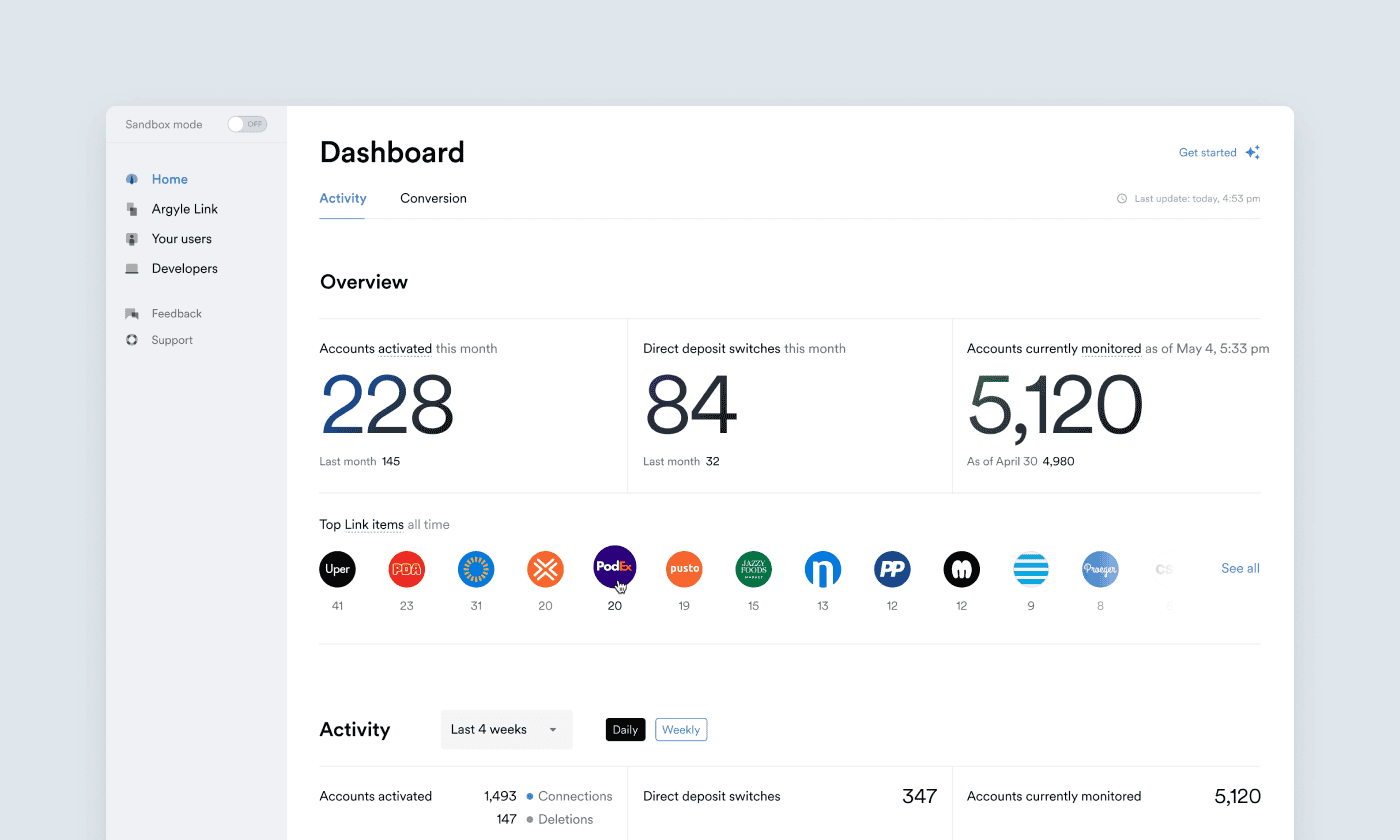Click the sparkle icon beside Get started
The width and height of the screenshot is (1400, 840).
coord(1252,153)
